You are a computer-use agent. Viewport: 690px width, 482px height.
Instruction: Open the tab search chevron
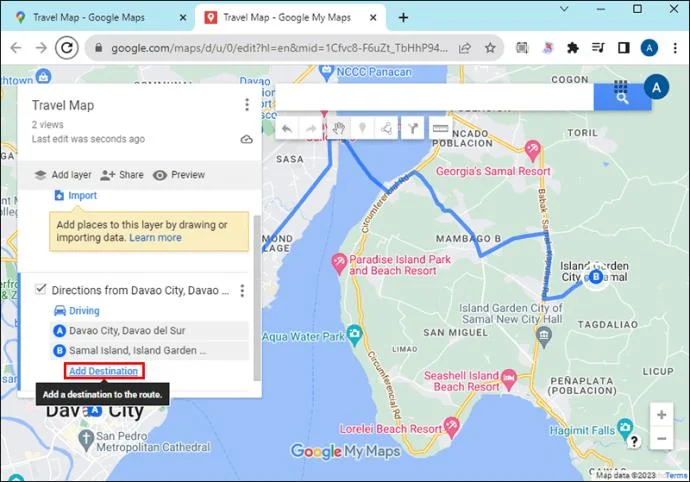click(x=564, y=9)
